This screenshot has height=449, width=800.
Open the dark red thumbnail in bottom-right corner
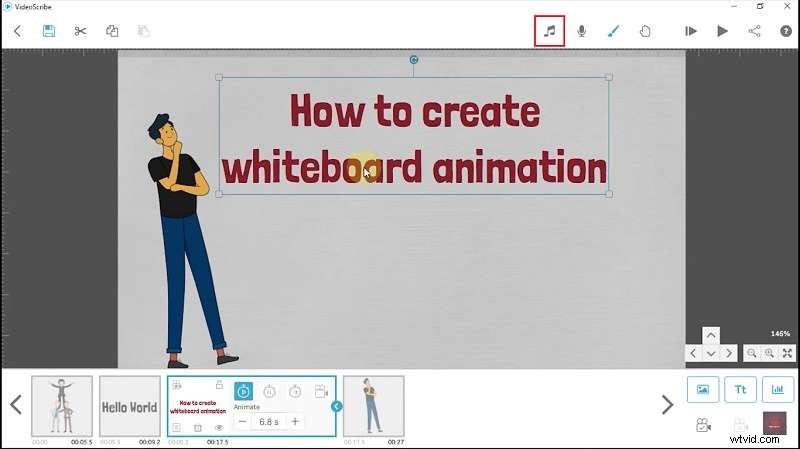pyautogui.click(x=774, y=423)
